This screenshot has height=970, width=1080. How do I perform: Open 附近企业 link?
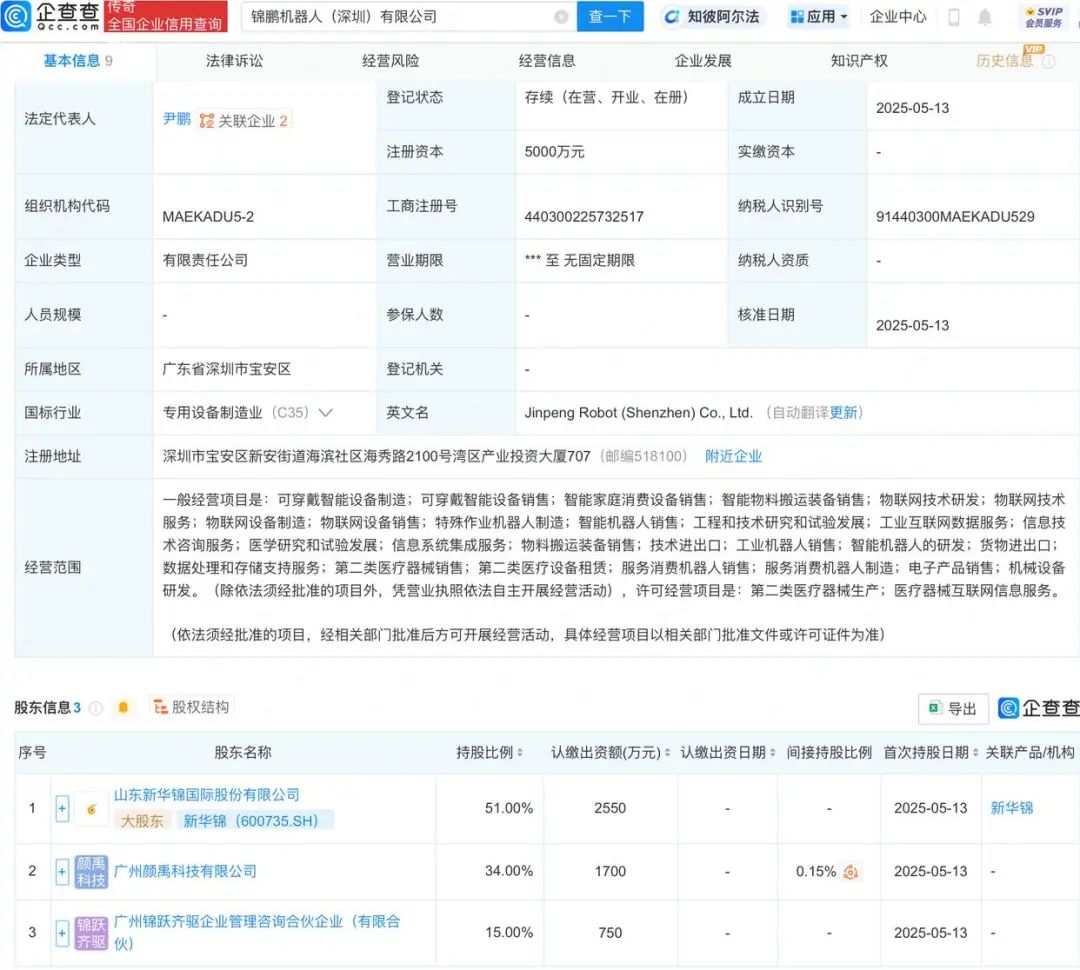click(733, 456)
